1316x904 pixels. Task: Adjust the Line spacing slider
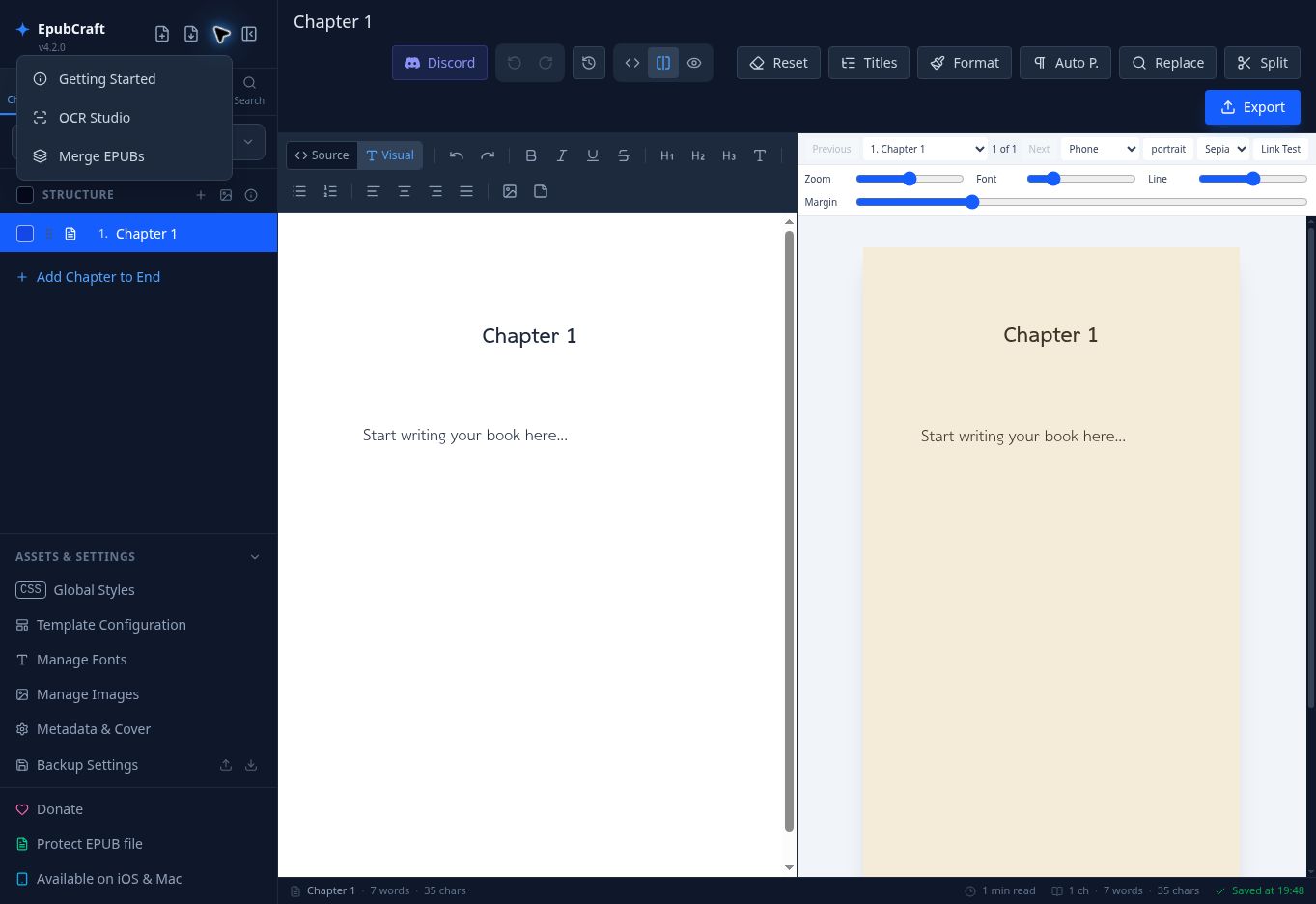click(1252, 179)
